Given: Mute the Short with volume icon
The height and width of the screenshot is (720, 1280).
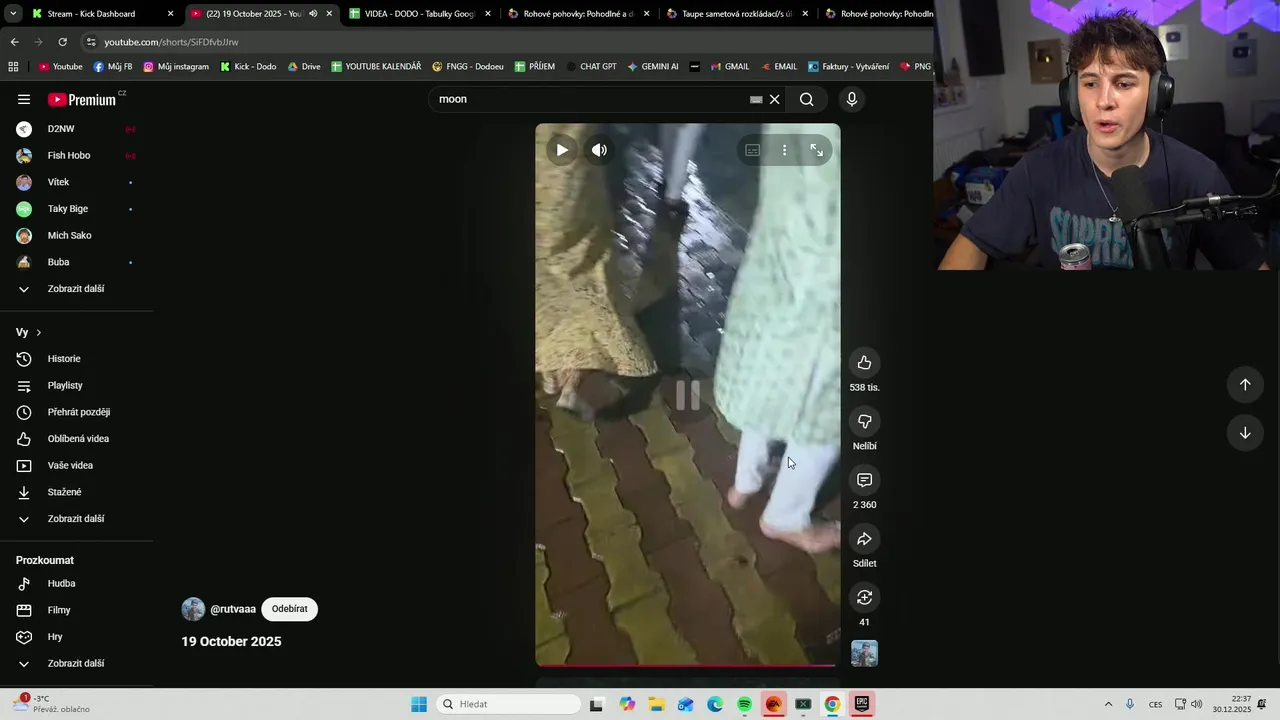Looking at the screenshot, I should point(599,150).
